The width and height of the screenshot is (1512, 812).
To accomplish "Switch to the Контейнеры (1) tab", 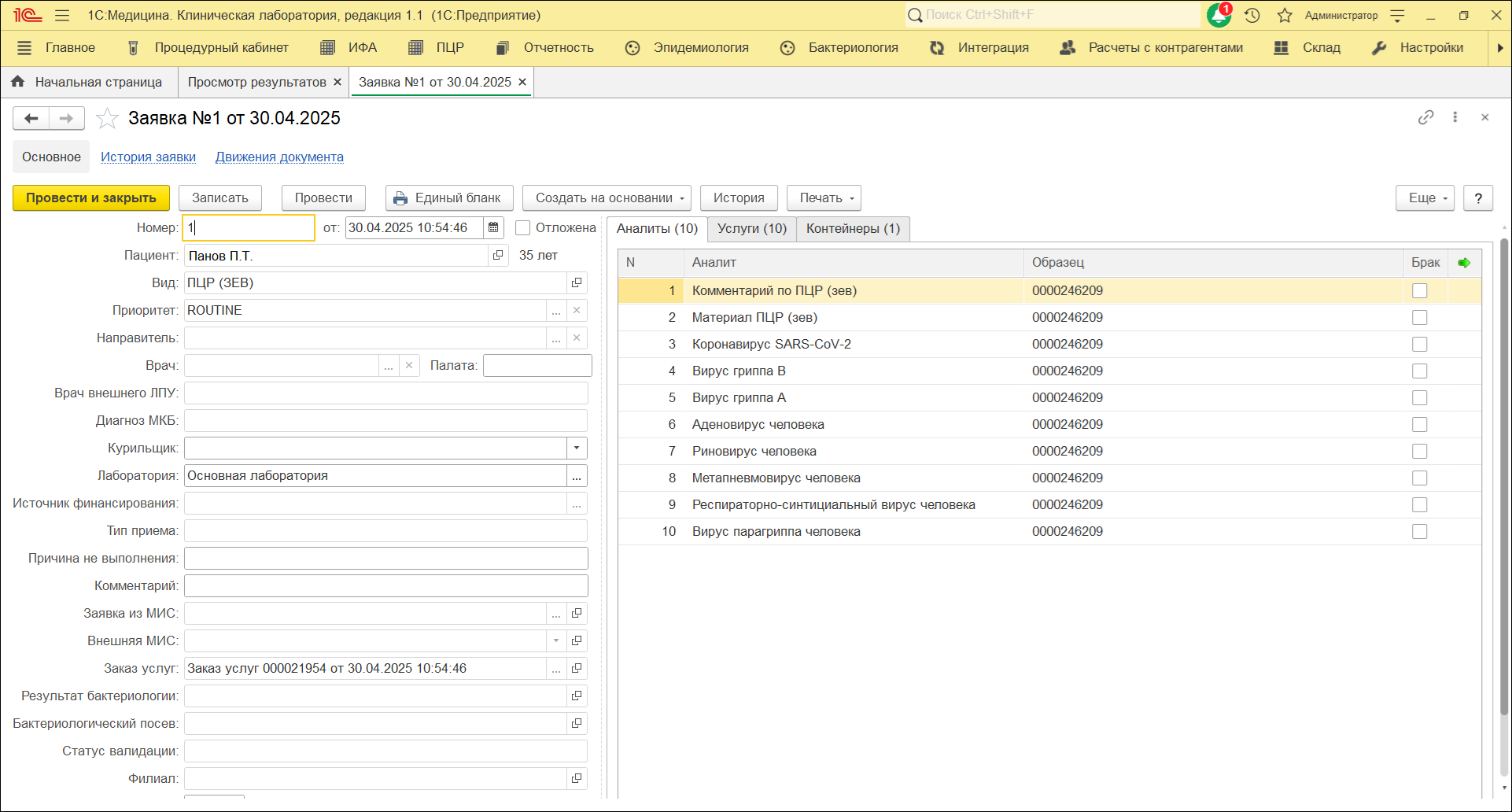I will (x=853, y=229).
